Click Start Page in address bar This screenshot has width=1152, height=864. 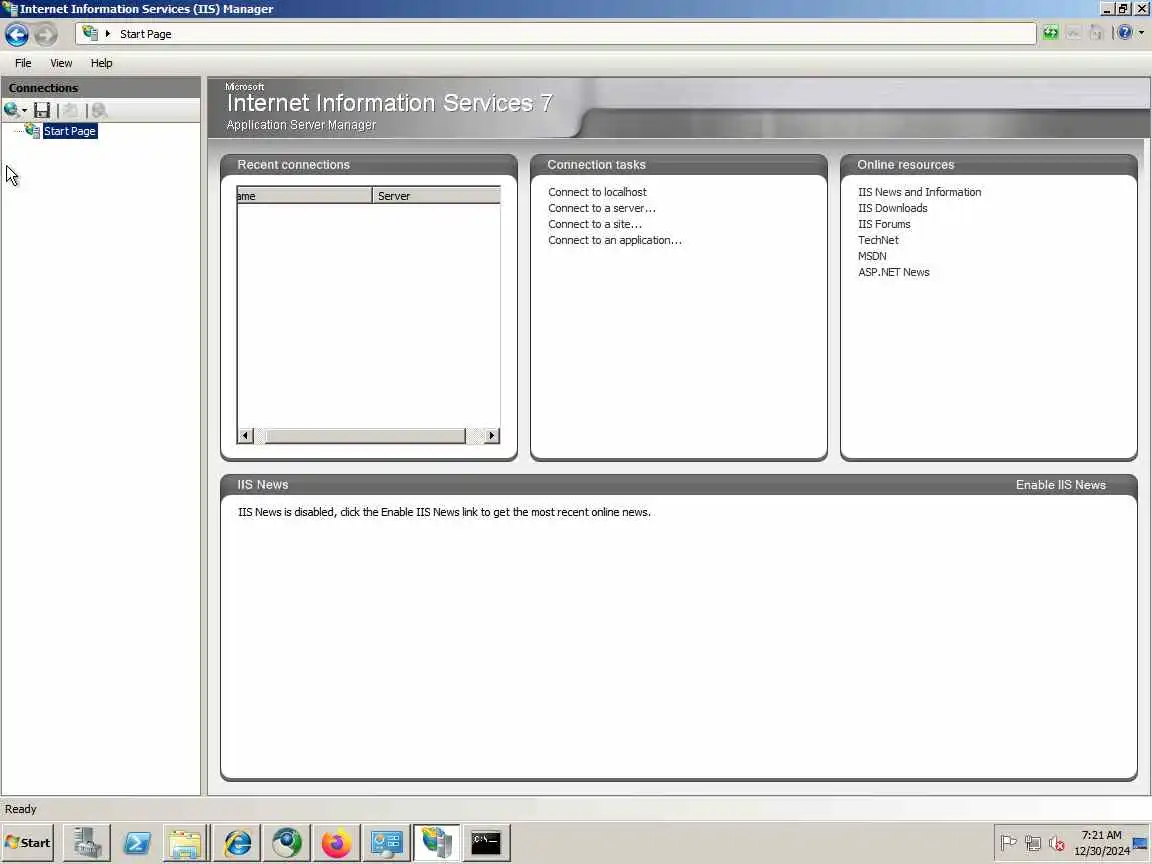click(145, 34)
